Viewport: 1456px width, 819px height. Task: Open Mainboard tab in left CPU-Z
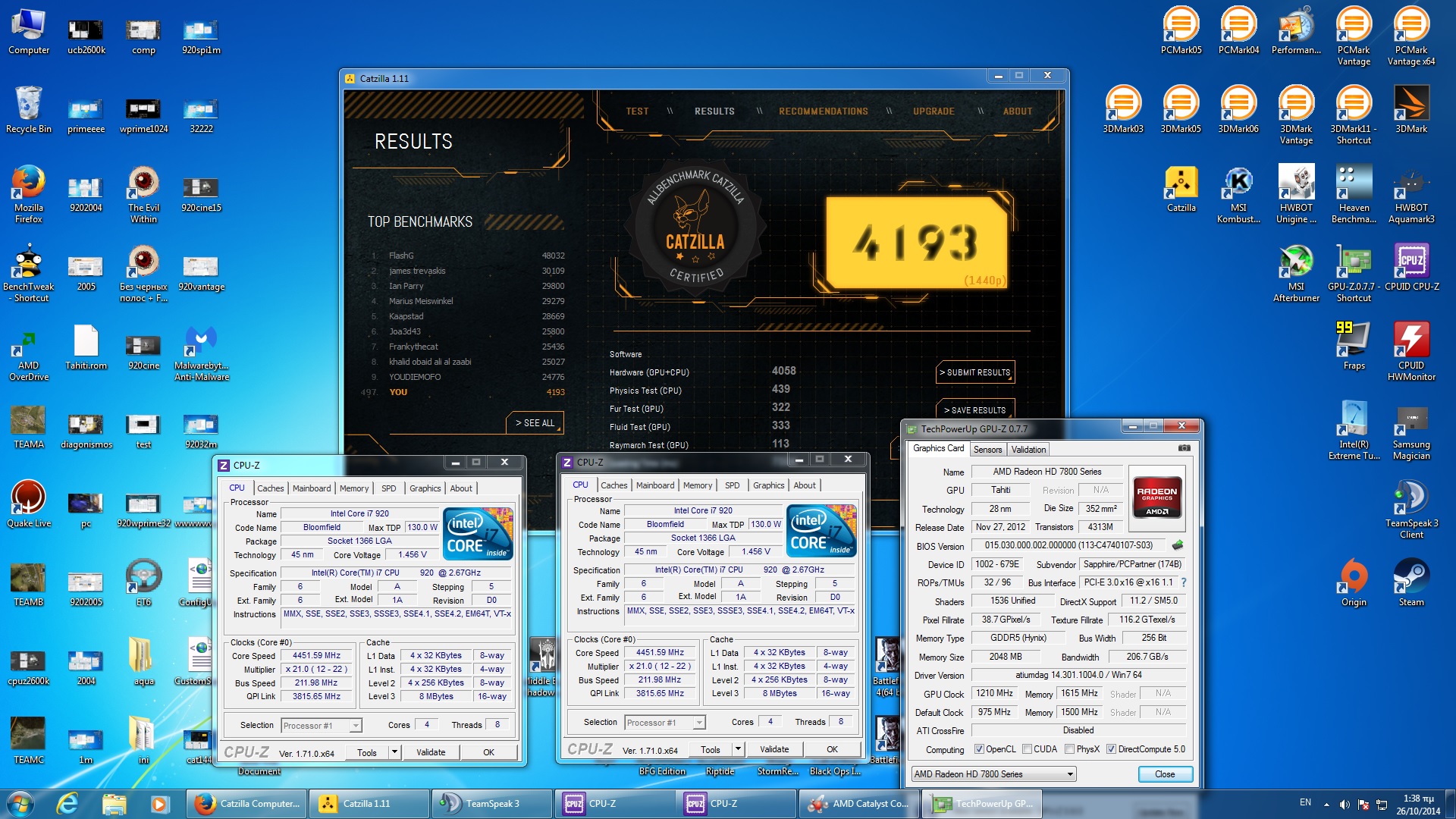point(312,488)
